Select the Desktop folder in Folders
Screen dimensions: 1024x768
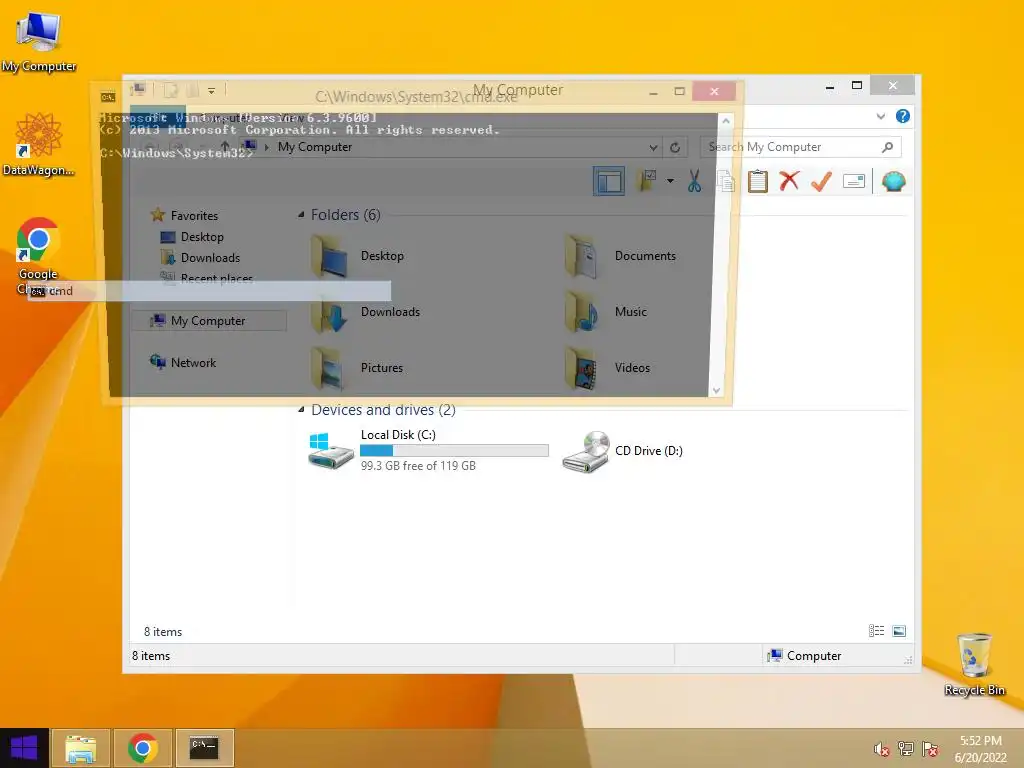358,256
